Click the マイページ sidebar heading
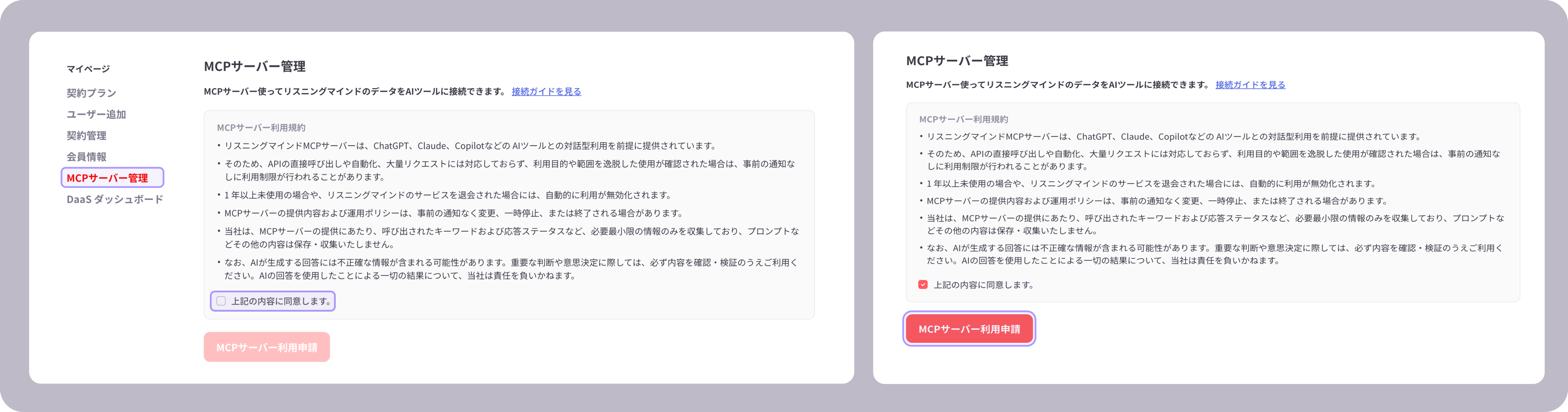Viewport: 1568px width, 412px height. click(x=88, y=68)
